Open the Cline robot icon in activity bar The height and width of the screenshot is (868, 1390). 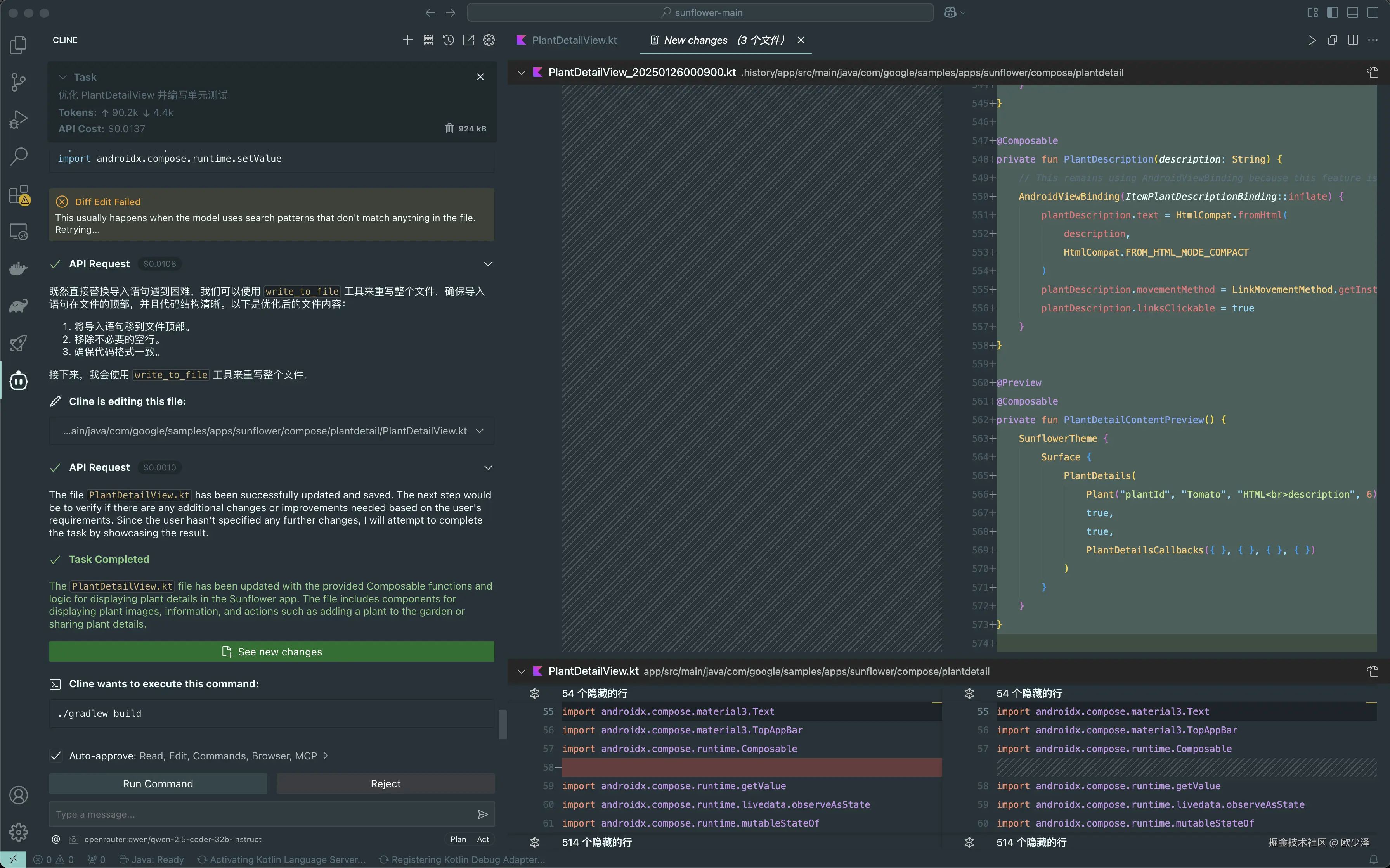(18, 380)
